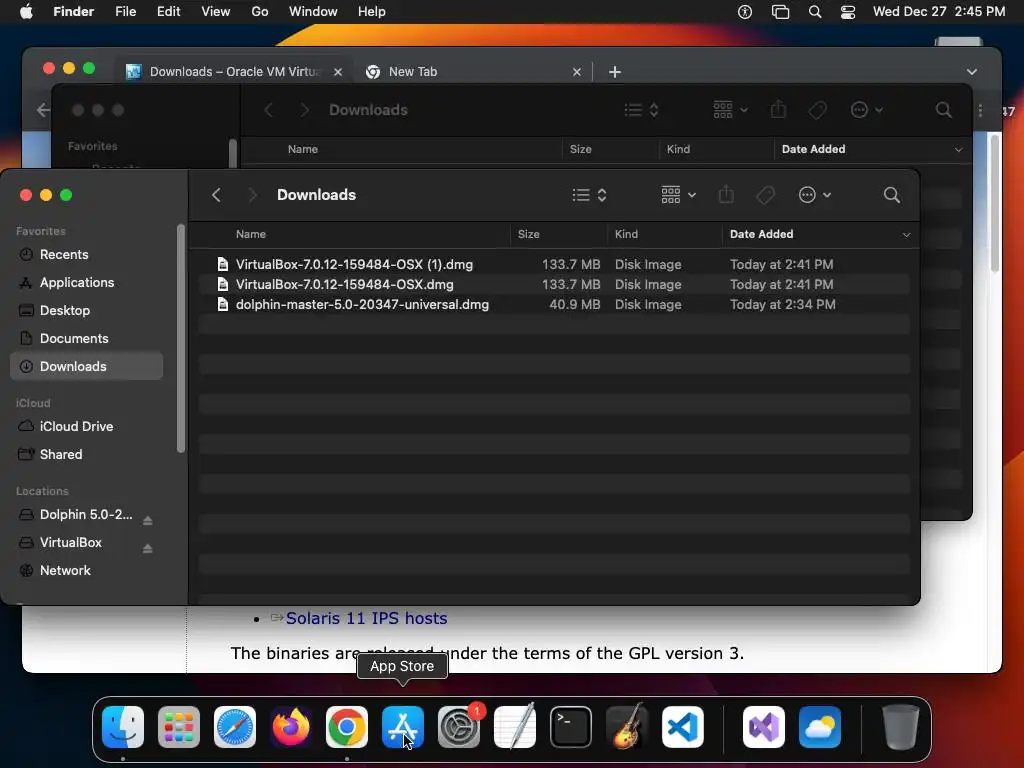Open Group By dropdown in rear Finder window
Screen dimensions: 1024x768
(x=730, y=110)
